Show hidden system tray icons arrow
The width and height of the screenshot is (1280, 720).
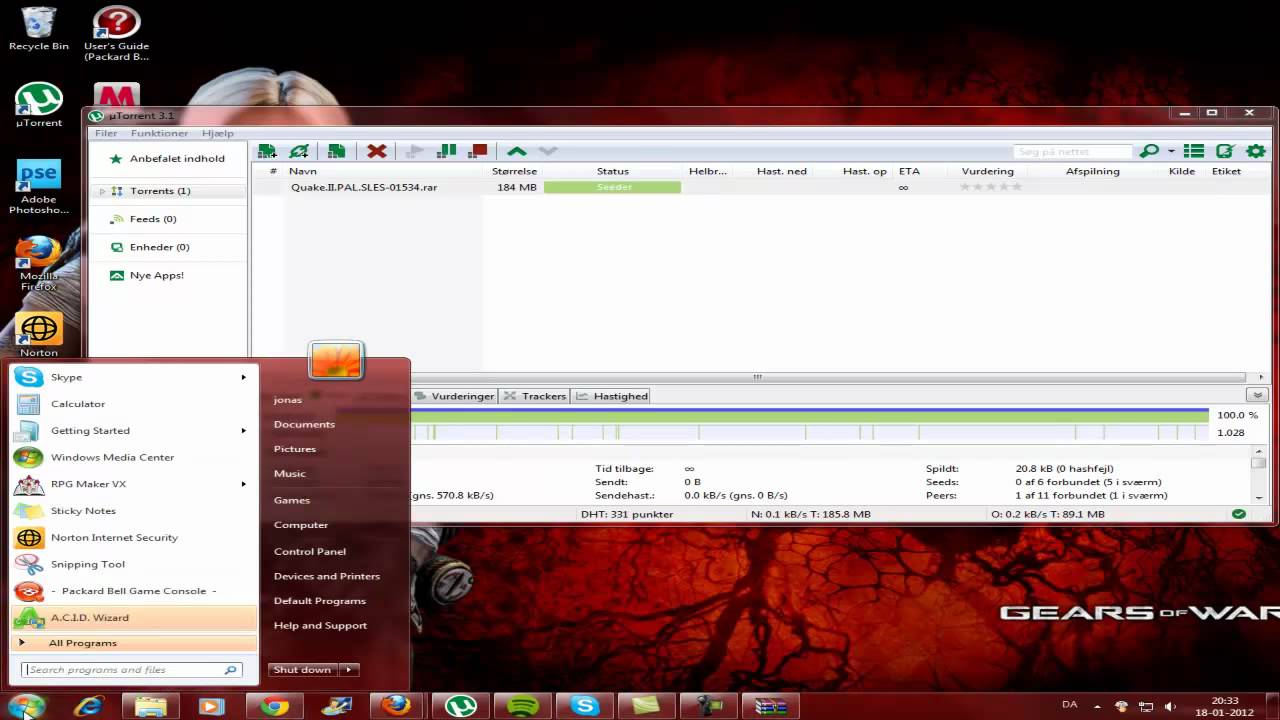pyautogui.click(x=1097, y=706)
